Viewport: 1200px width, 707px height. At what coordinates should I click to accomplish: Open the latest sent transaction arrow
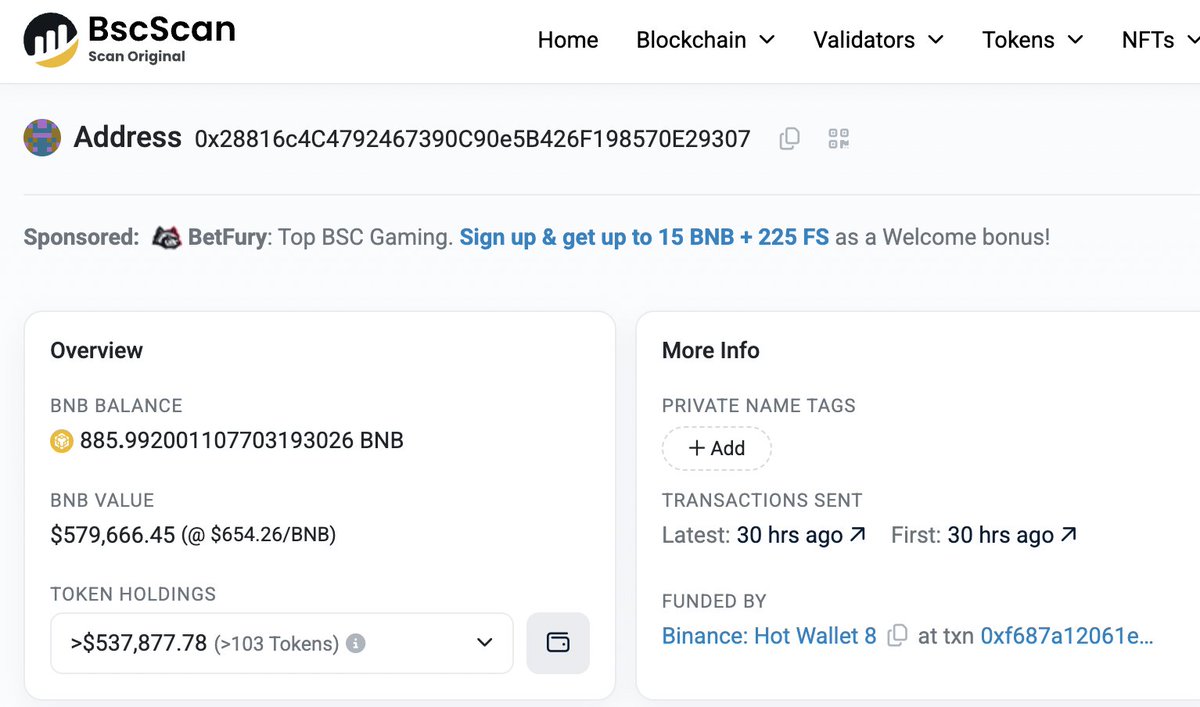(x=857, y=535)
